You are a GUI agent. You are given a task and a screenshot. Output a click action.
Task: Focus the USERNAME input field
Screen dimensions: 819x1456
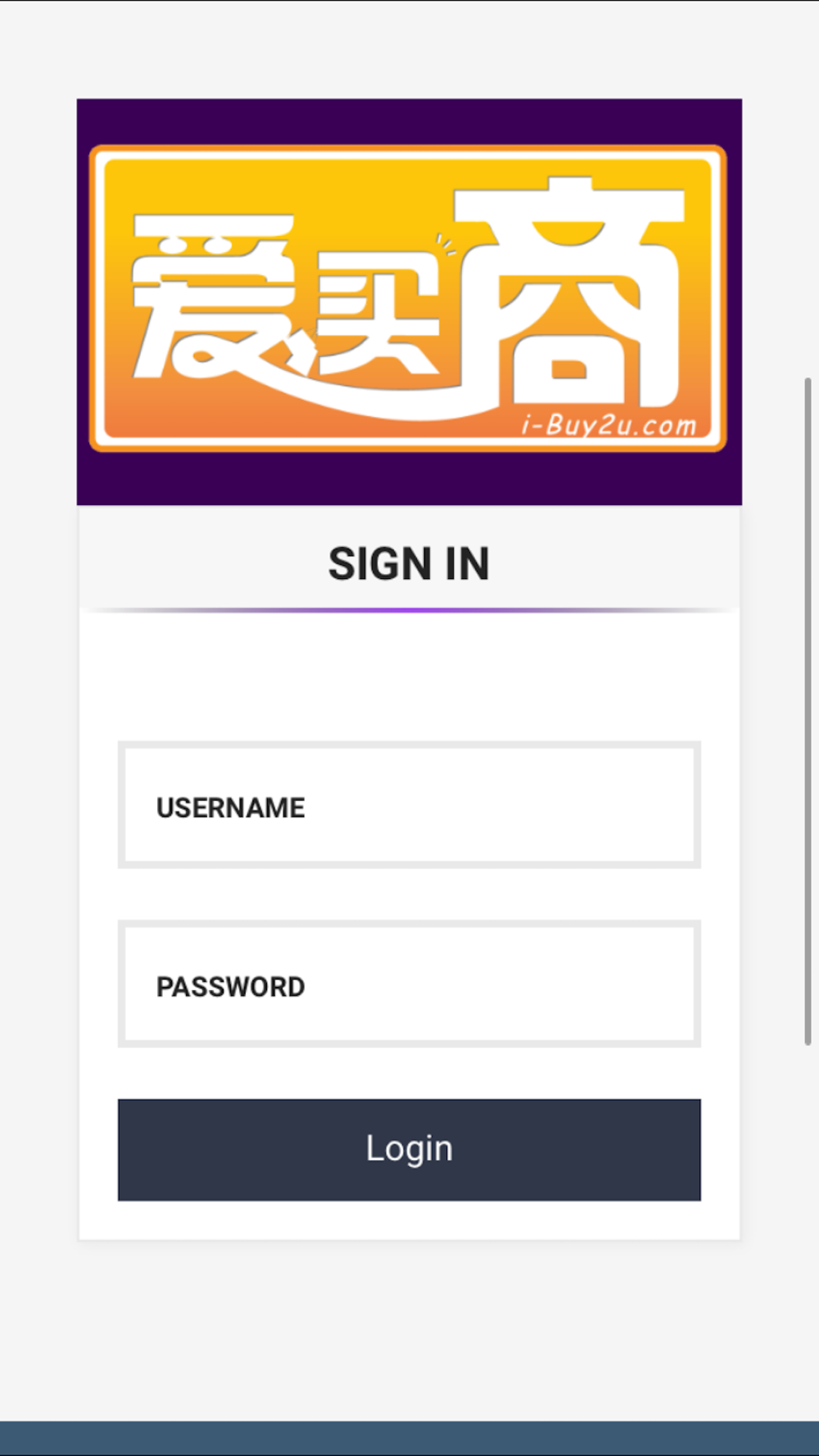click(409, 805)
